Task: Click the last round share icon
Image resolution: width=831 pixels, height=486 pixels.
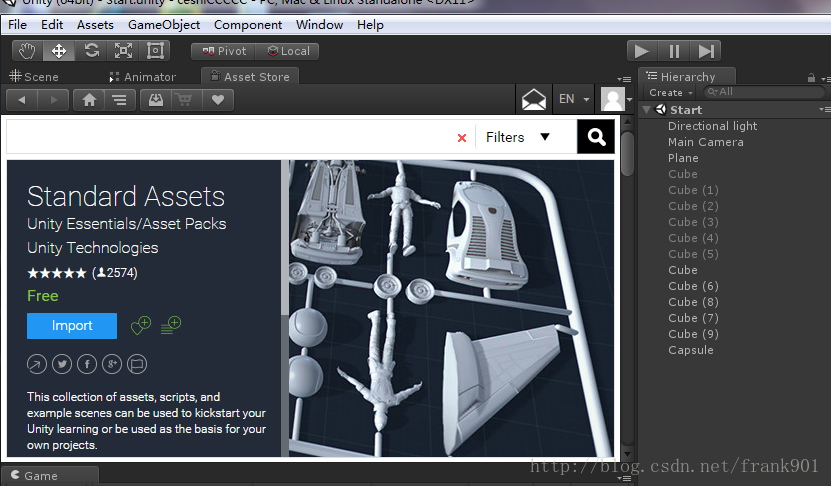Action: click(137, 364)
